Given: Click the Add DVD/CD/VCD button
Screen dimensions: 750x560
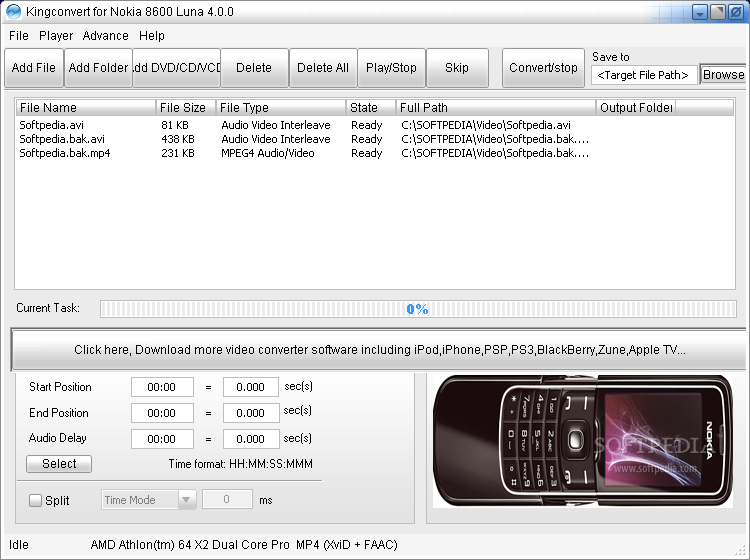Looking at the screenshot, I should [176, 68].
